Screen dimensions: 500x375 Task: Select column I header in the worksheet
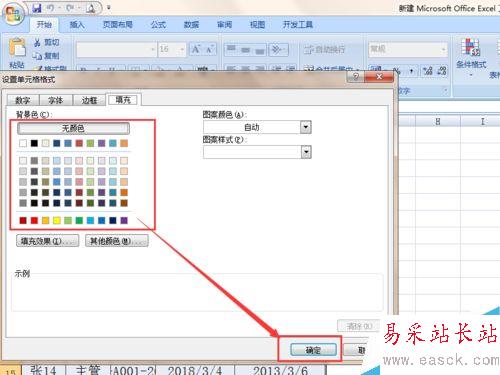click(x=482, y=121)
